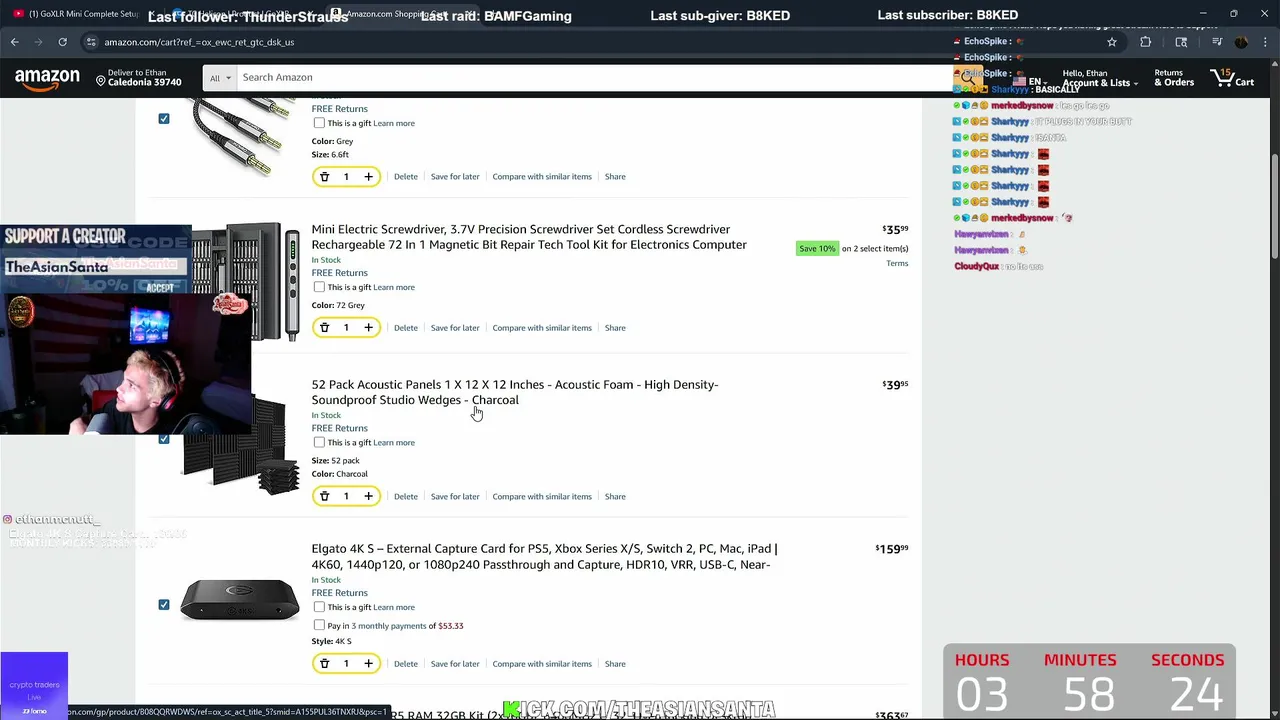Open the Acoustic Panels product thumbnail
Viewport: 1280px width, 720px height.
pyautogui.click(x=240, y=445)
